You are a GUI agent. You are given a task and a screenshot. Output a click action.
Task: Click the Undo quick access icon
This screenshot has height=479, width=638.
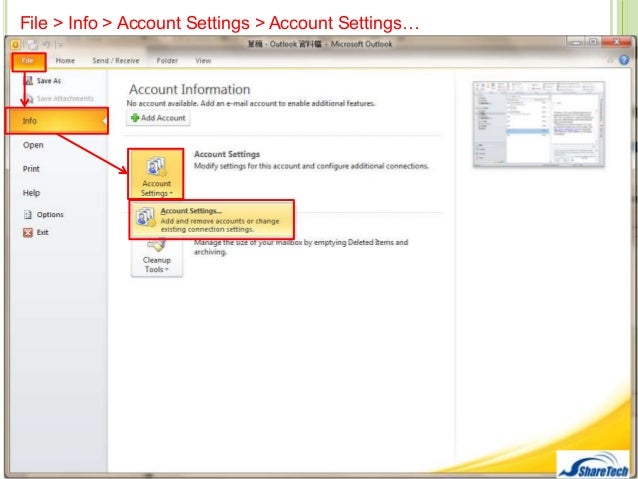pos(46,44)
